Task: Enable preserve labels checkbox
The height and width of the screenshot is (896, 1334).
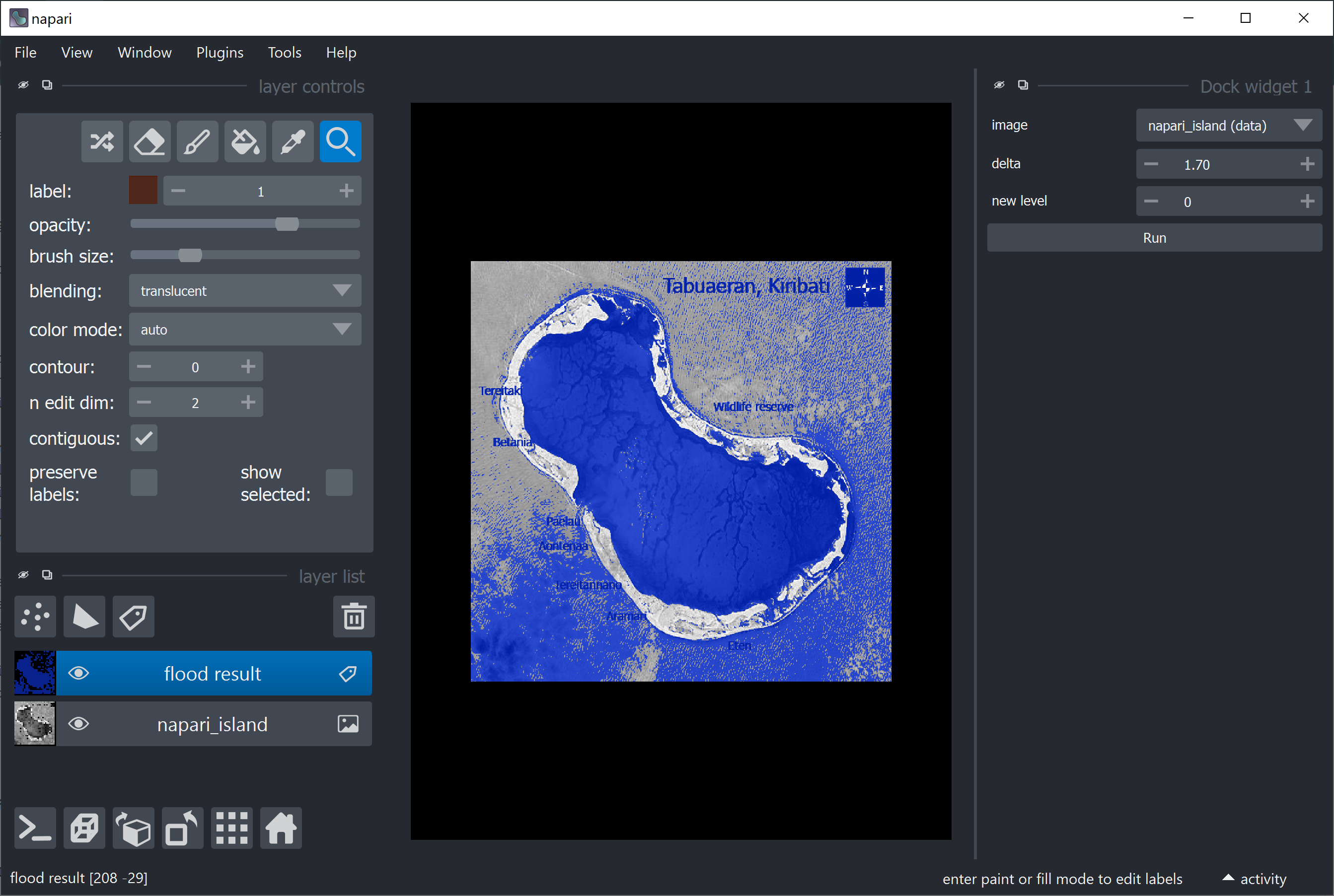Action: (x=144, y=483)
